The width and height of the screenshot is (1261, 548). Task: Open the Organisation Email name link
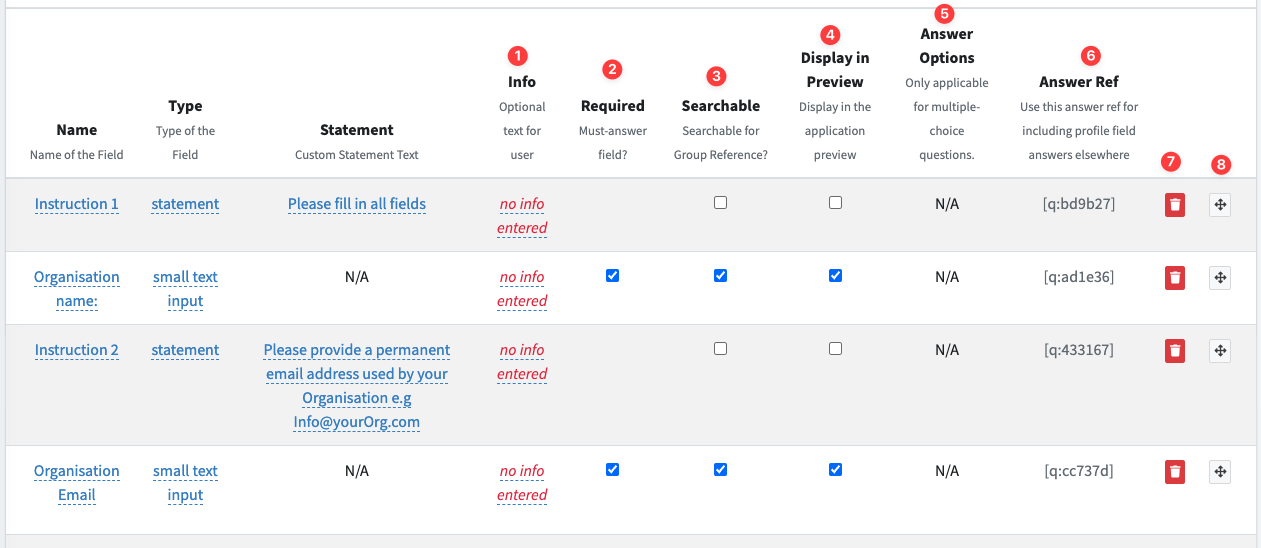click(77, 483)
